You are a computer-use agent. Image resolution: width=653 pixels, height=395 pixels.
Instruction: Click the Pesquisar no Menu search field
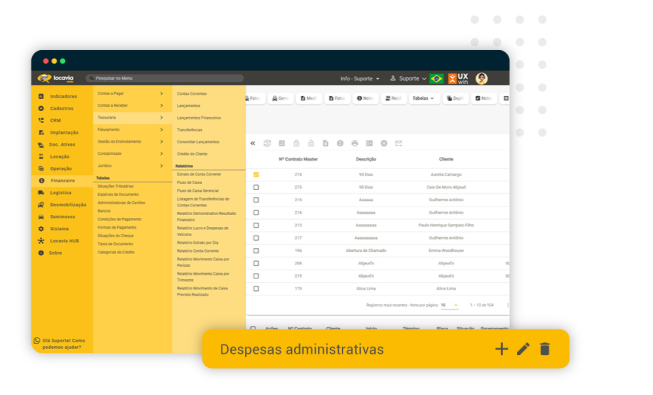pos(164,78)
